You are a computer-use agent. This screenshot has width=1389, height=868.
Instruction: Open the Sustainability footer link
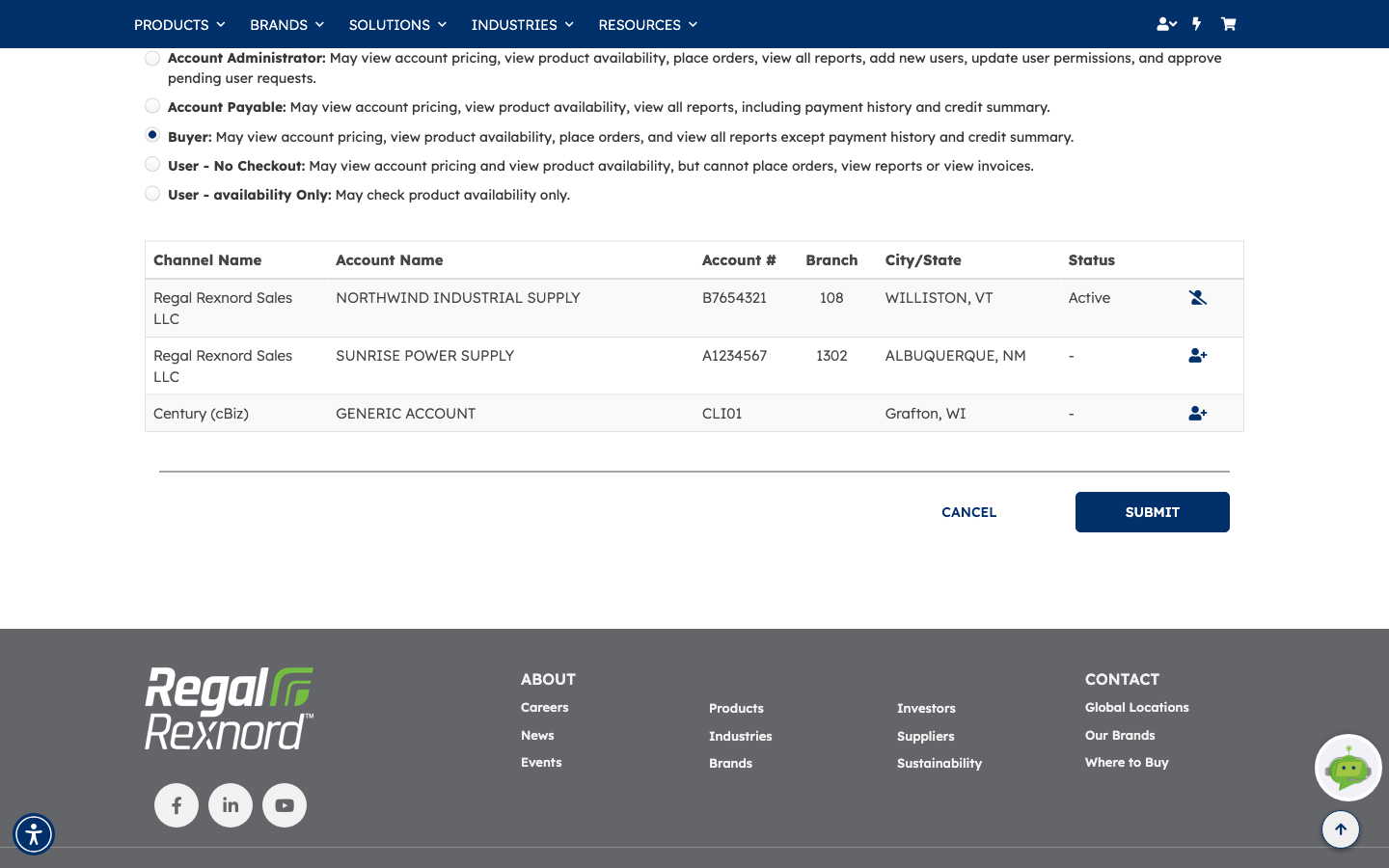pos(940,763)
